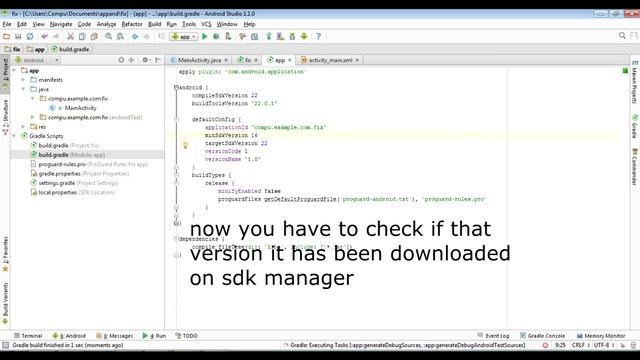Click the green Run app button
Screen dimensions: 640x360
click(x=204, y=36)
